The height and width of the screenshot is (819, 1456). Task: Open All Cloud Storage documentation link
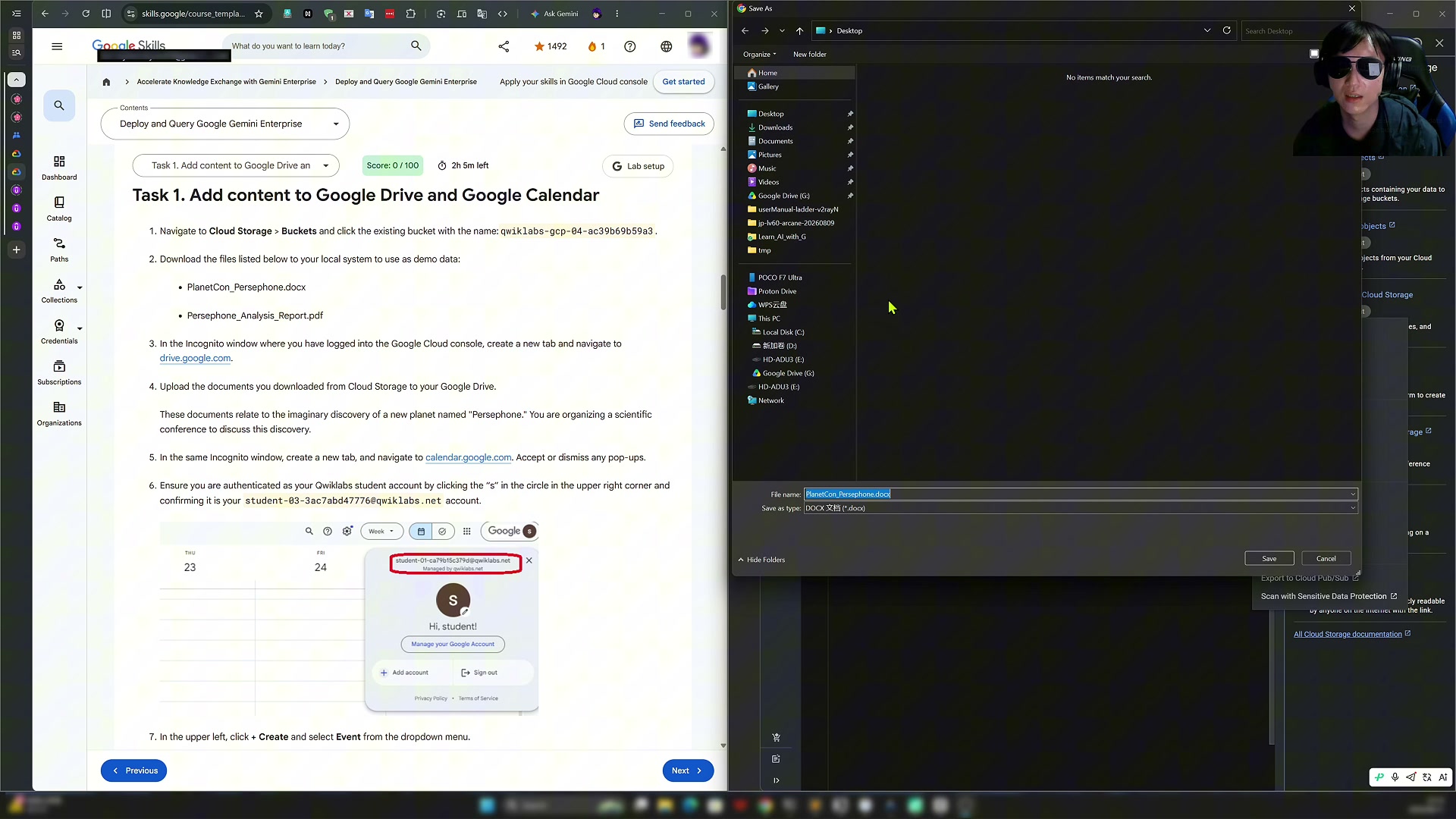coord(1348,635)
